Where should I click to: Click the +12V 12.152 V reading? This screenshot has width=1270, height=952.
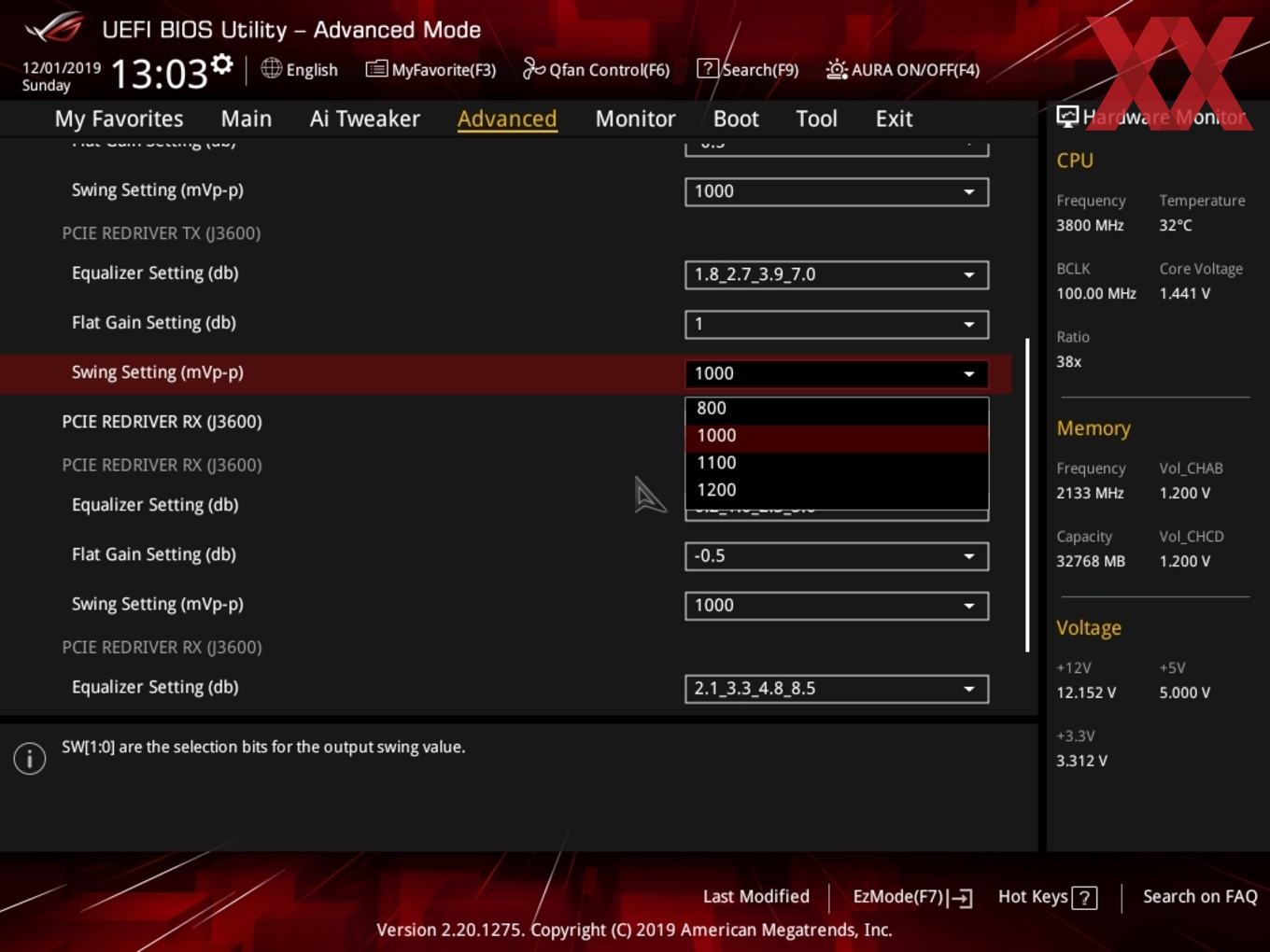click(x=1086, y=693)
